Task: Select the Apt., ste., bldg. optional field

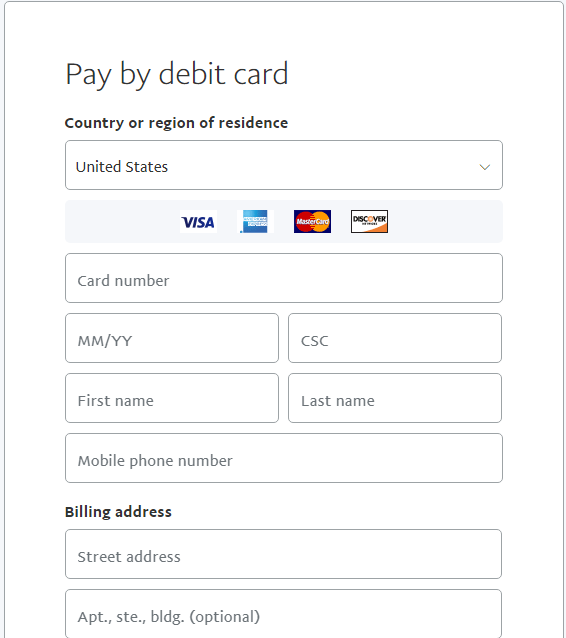Action: coord(283,614)
